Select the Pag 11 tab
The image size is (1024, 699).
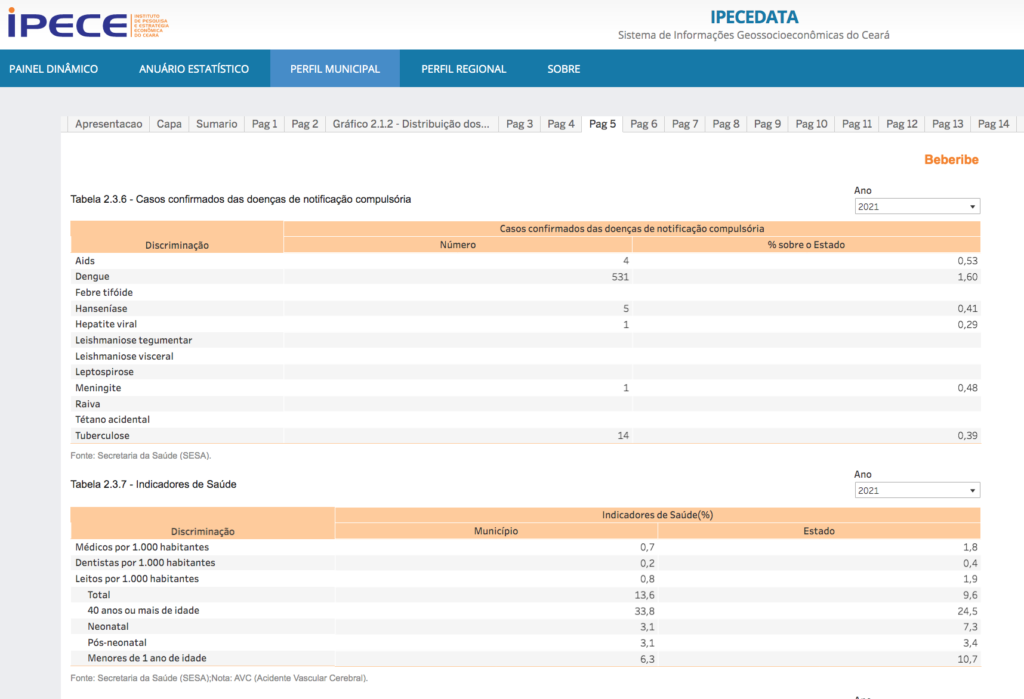click(x=857, y=124)
